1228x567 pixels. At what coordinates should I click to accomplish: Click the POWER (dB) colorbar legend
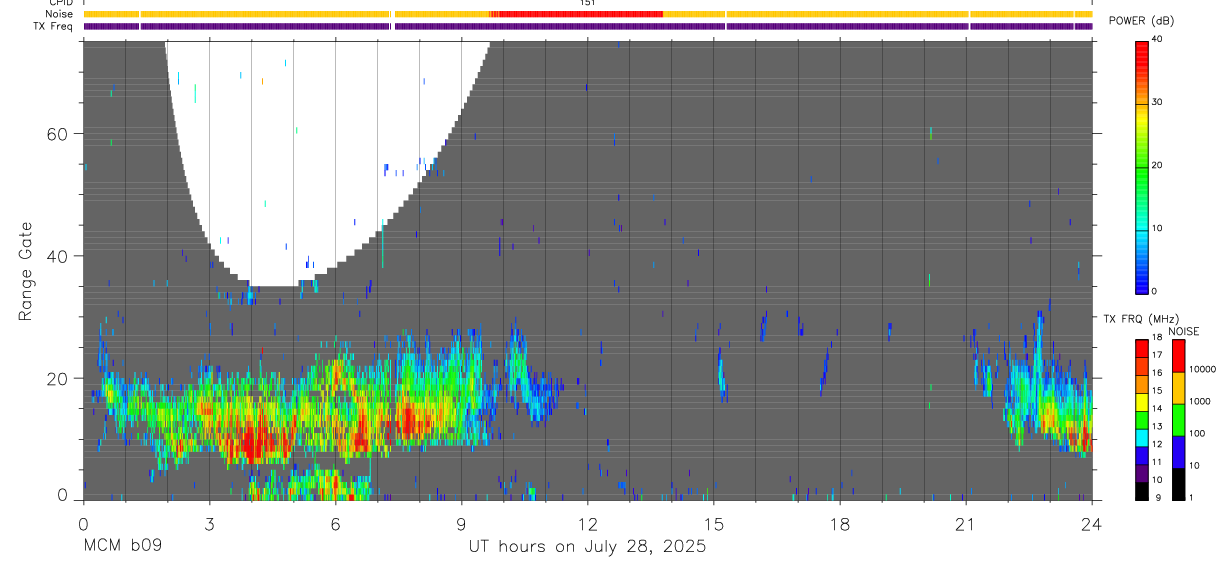[x=1142, y=166]
